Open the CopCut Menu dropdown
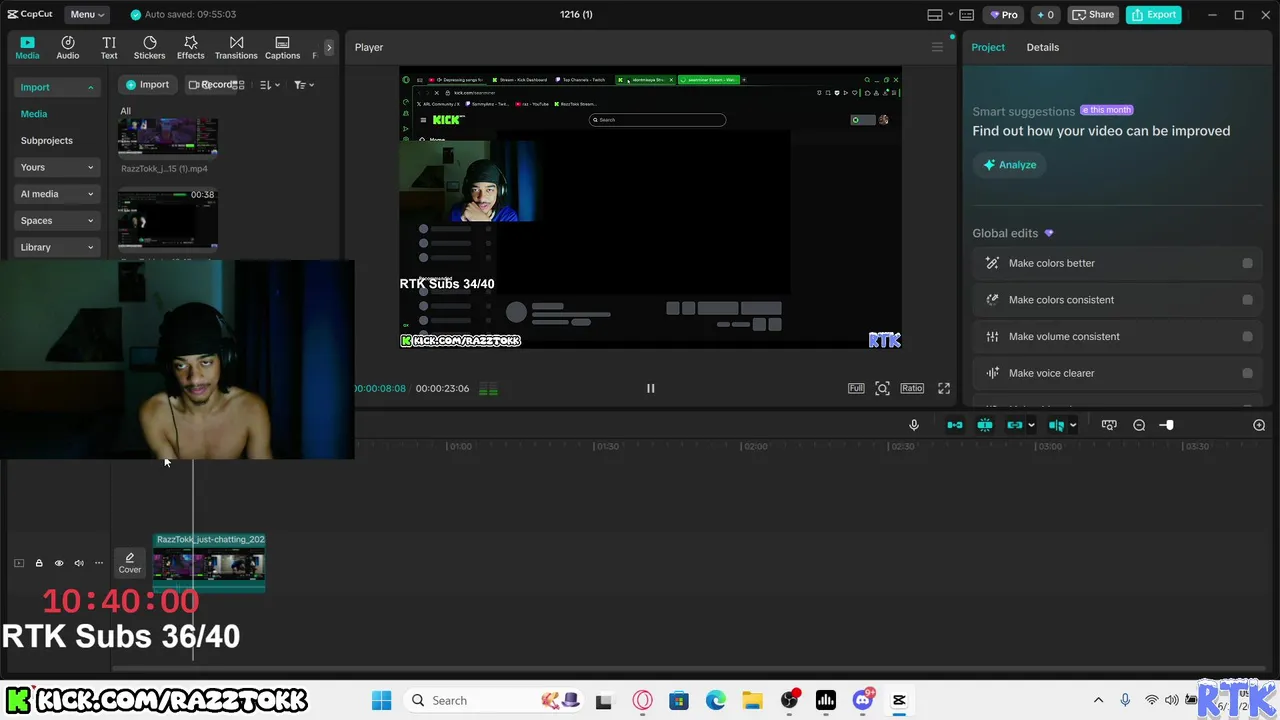 87,14
